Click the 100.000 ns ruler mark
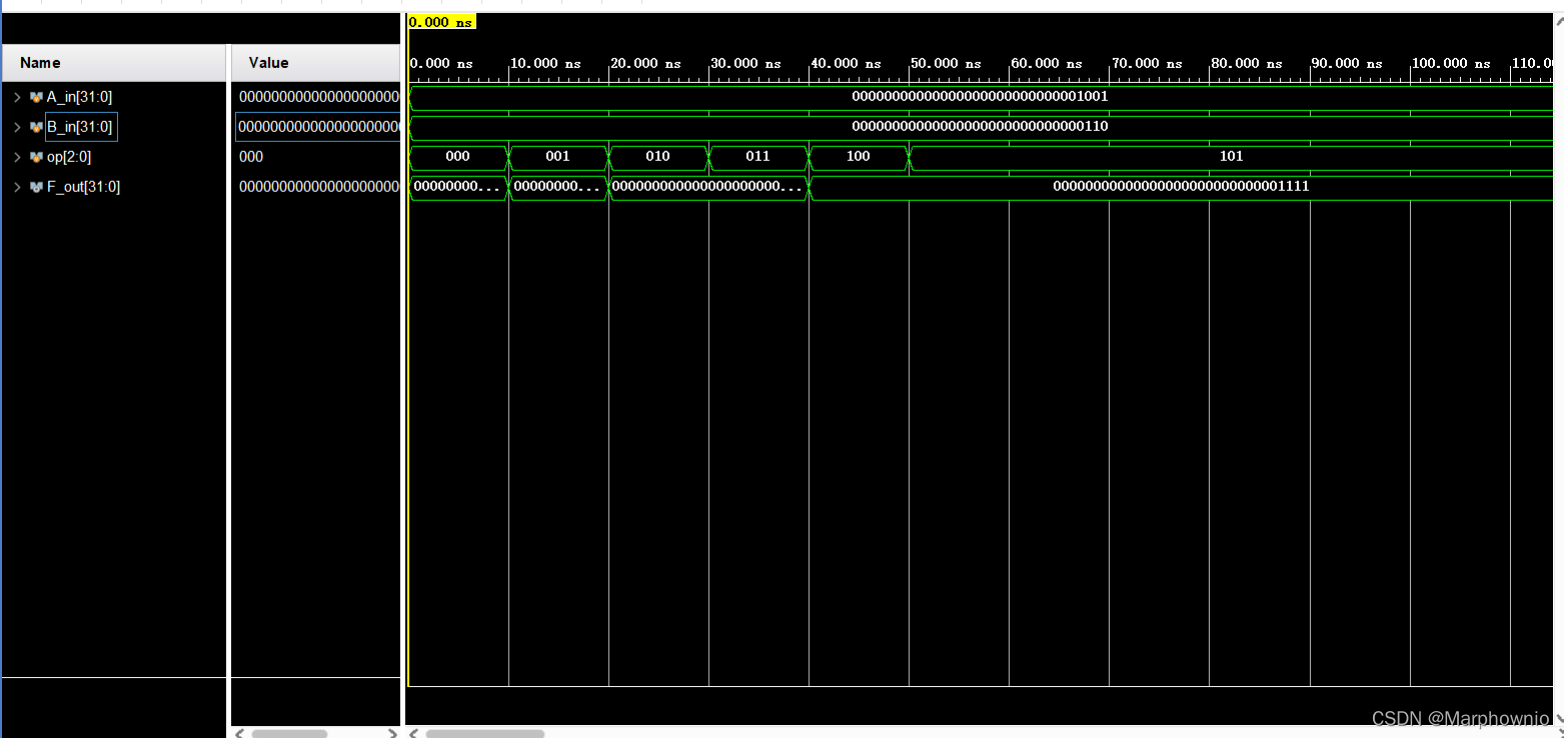This screenshot has width=1565, height=739. pyautogui.click(x=1451, y=63)
